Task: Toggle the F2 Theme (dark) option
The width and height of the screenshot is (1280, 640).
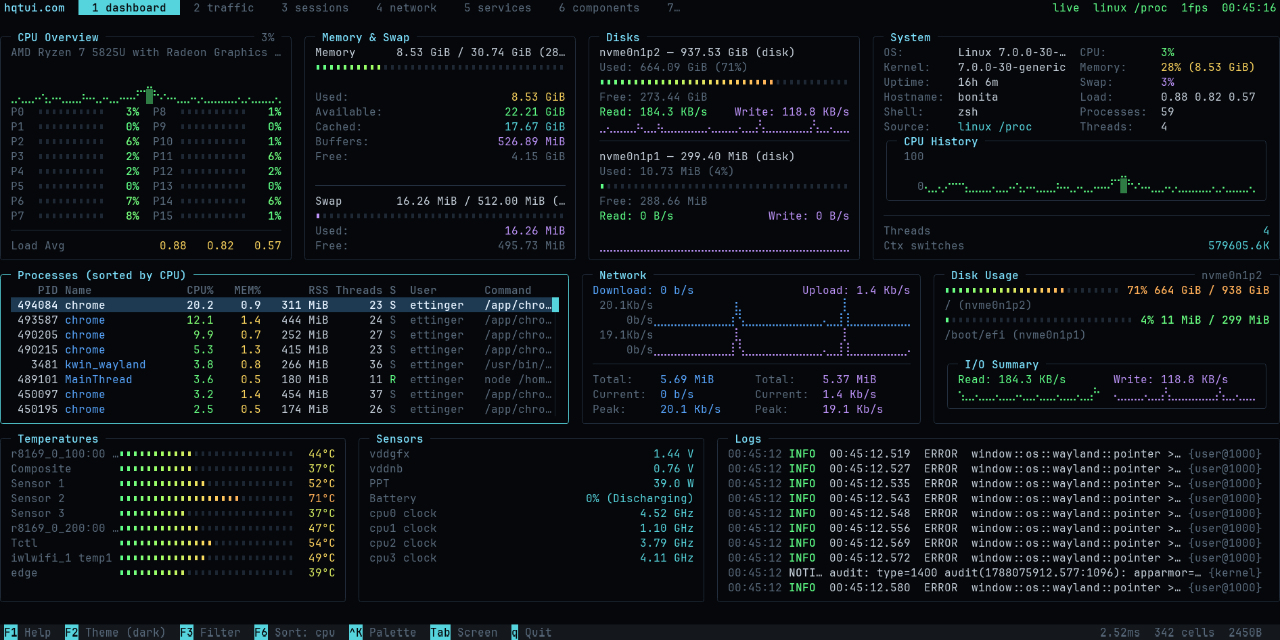Action: [x=116, y=633]
